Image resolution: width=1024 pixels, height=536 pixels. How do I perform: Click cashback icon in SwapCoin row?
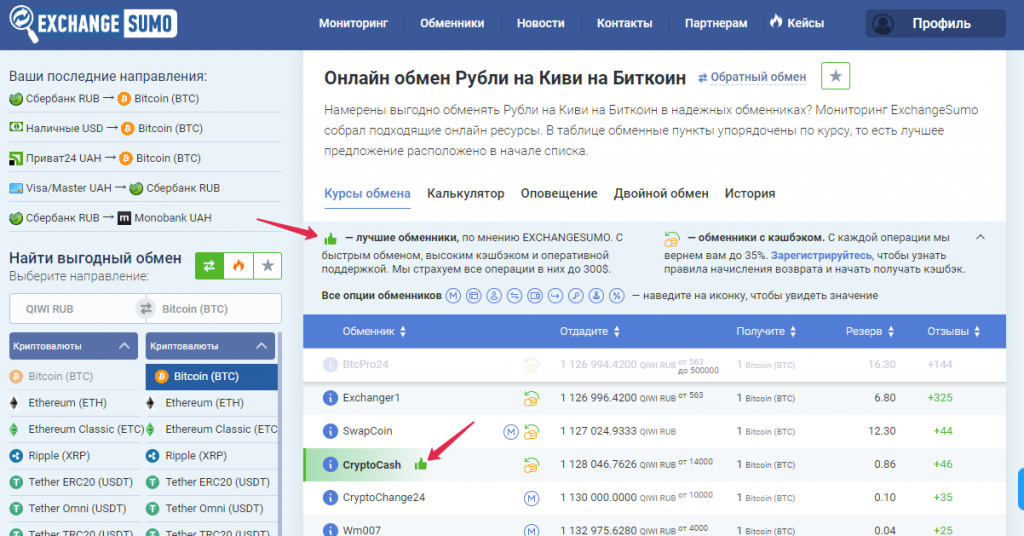[x=531, y=431]
